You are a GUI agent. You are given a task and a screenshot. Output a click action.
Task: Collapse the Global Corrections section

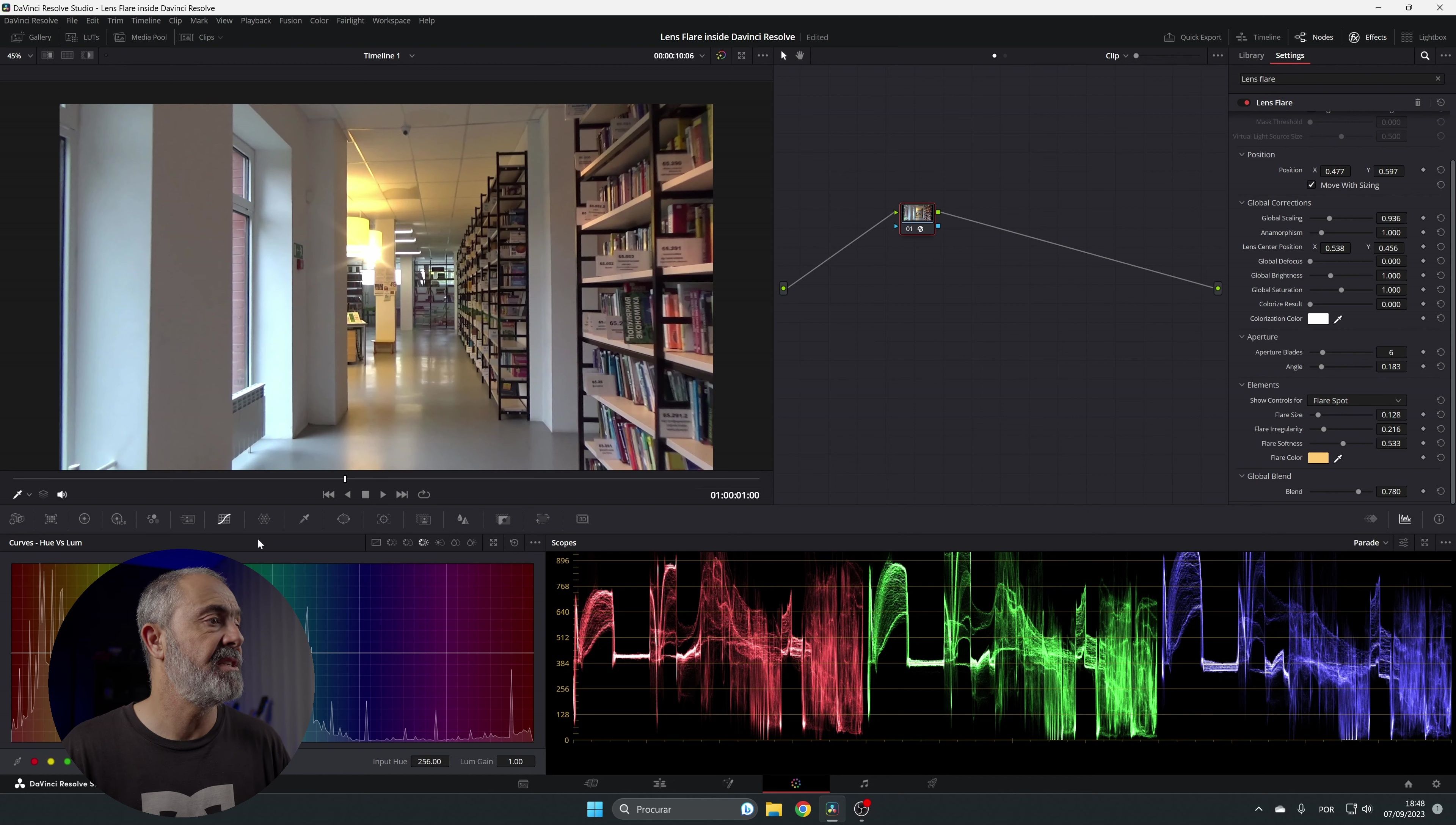tap(1242, 203)
